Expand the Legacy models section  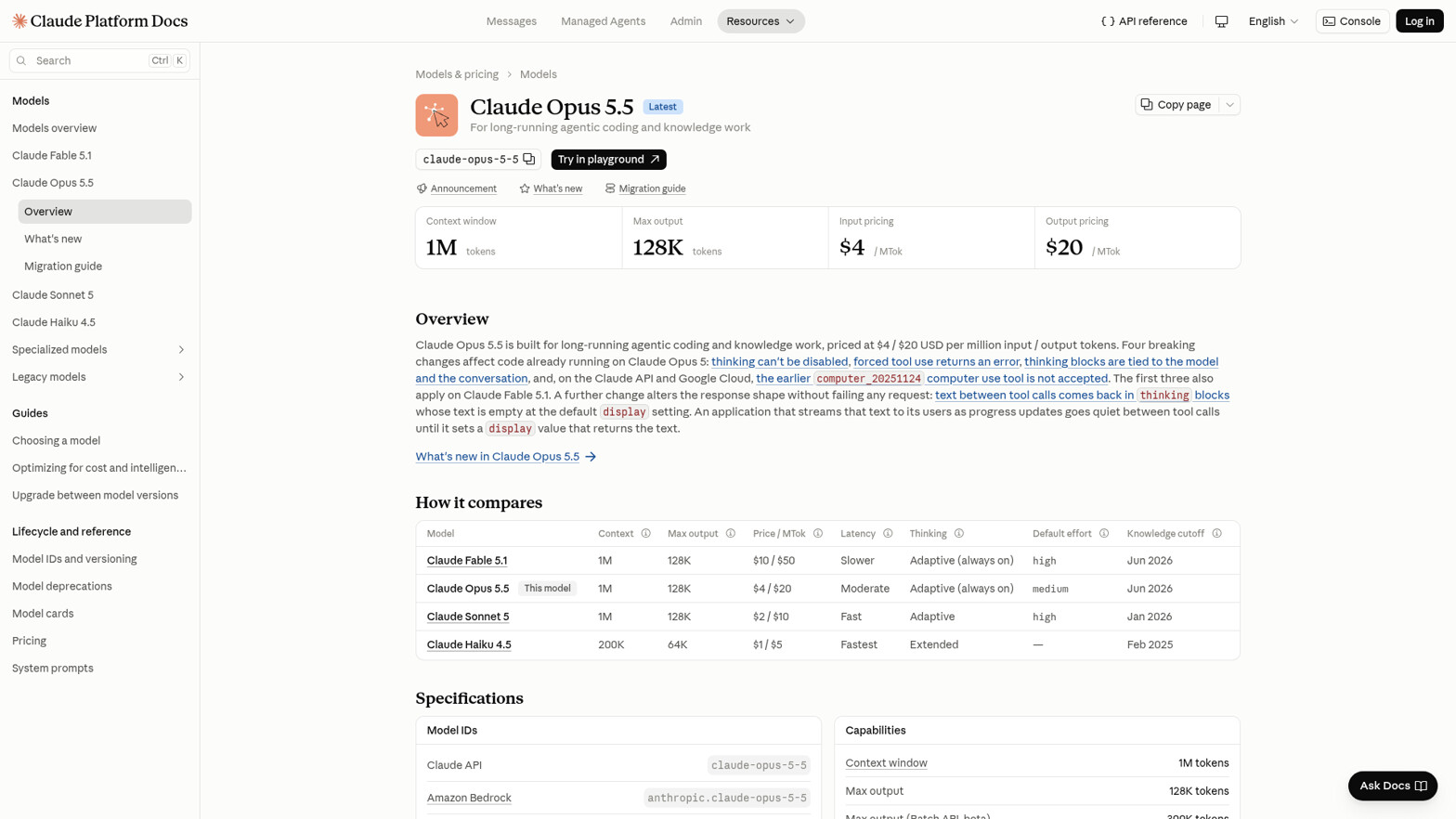(x=181, y=377)
